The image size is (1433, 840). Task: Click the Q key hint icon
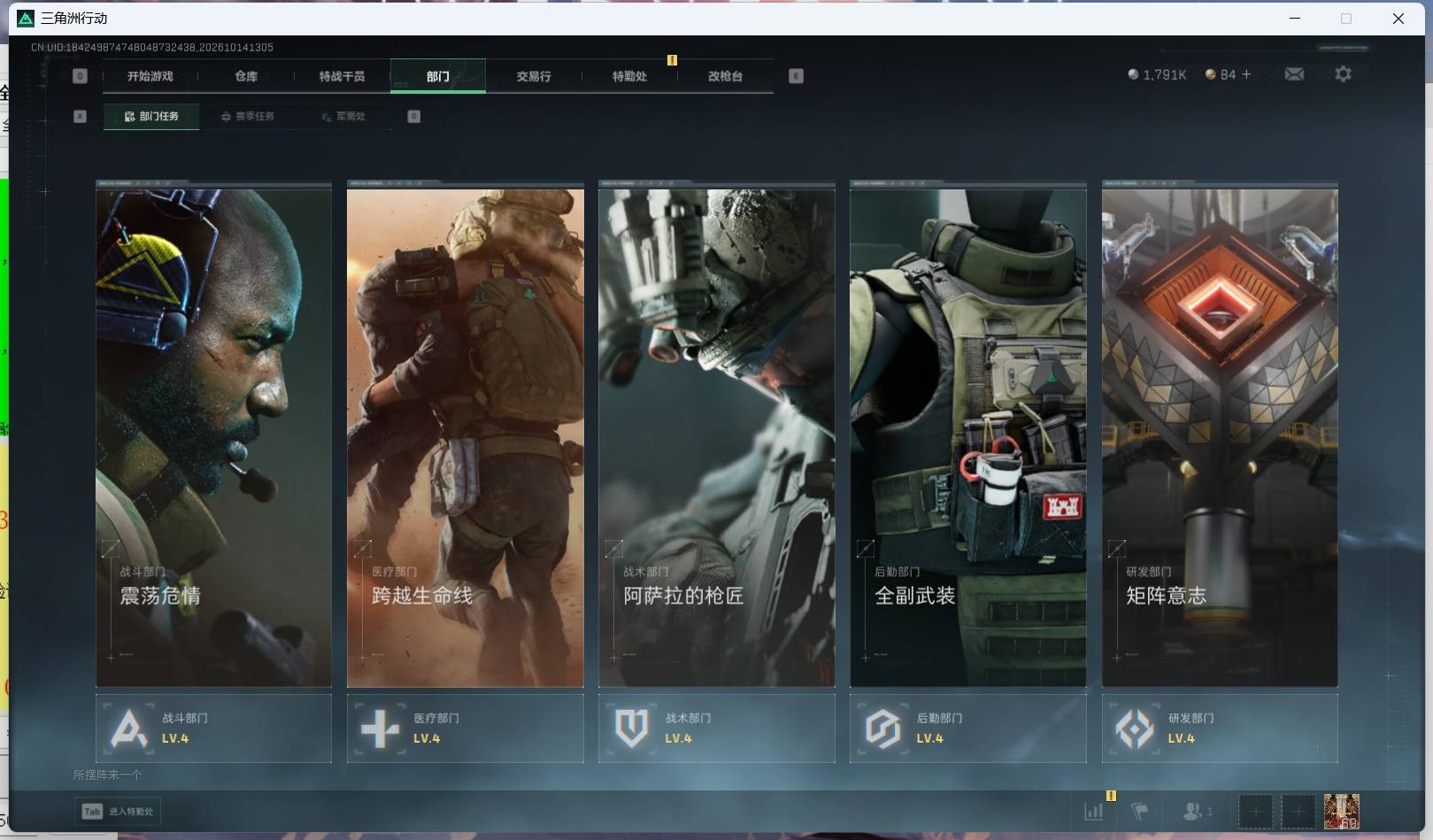click(x=80, y=76)
